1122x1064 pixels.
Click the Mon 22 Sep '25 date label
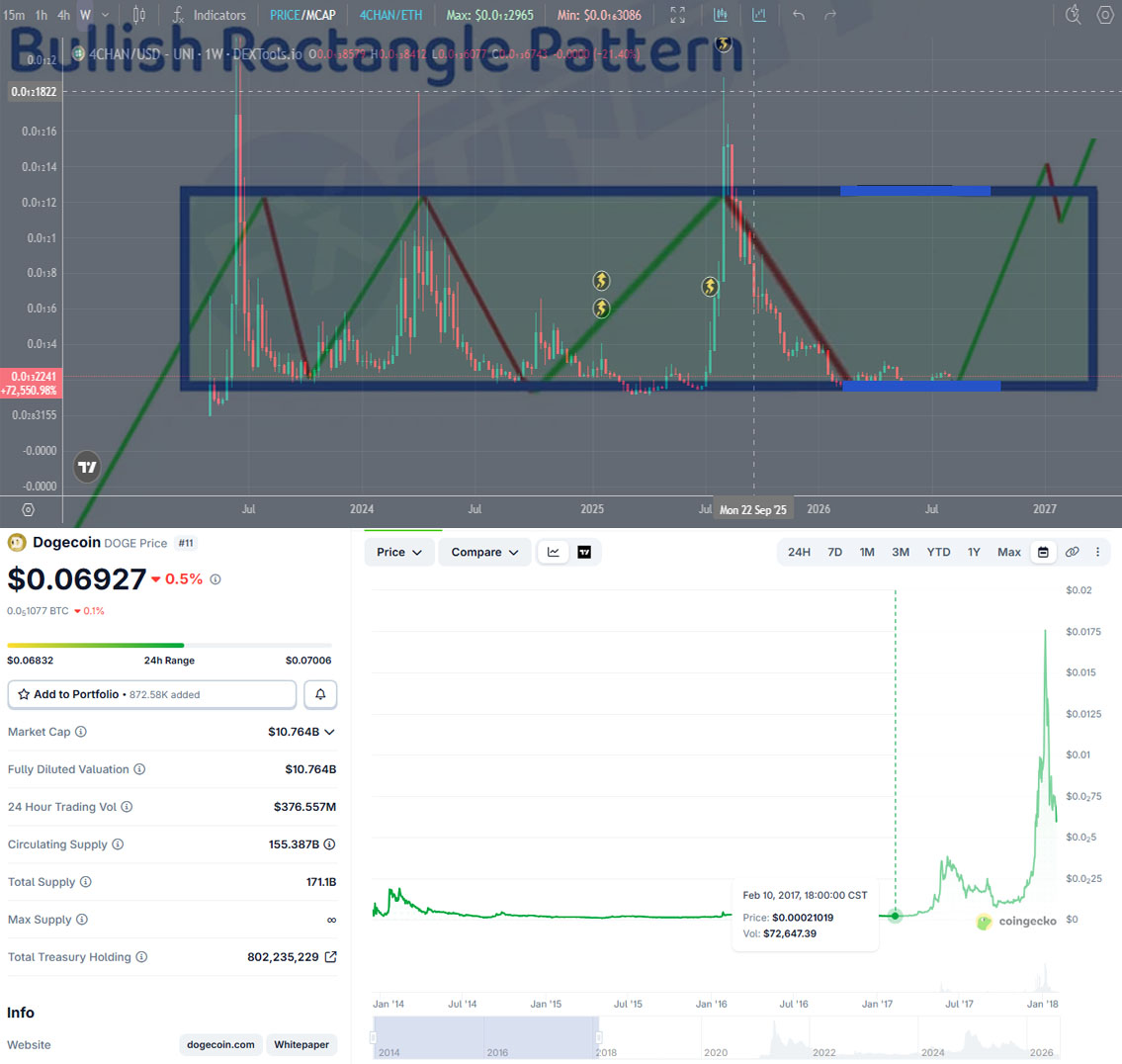click(752, 510)
